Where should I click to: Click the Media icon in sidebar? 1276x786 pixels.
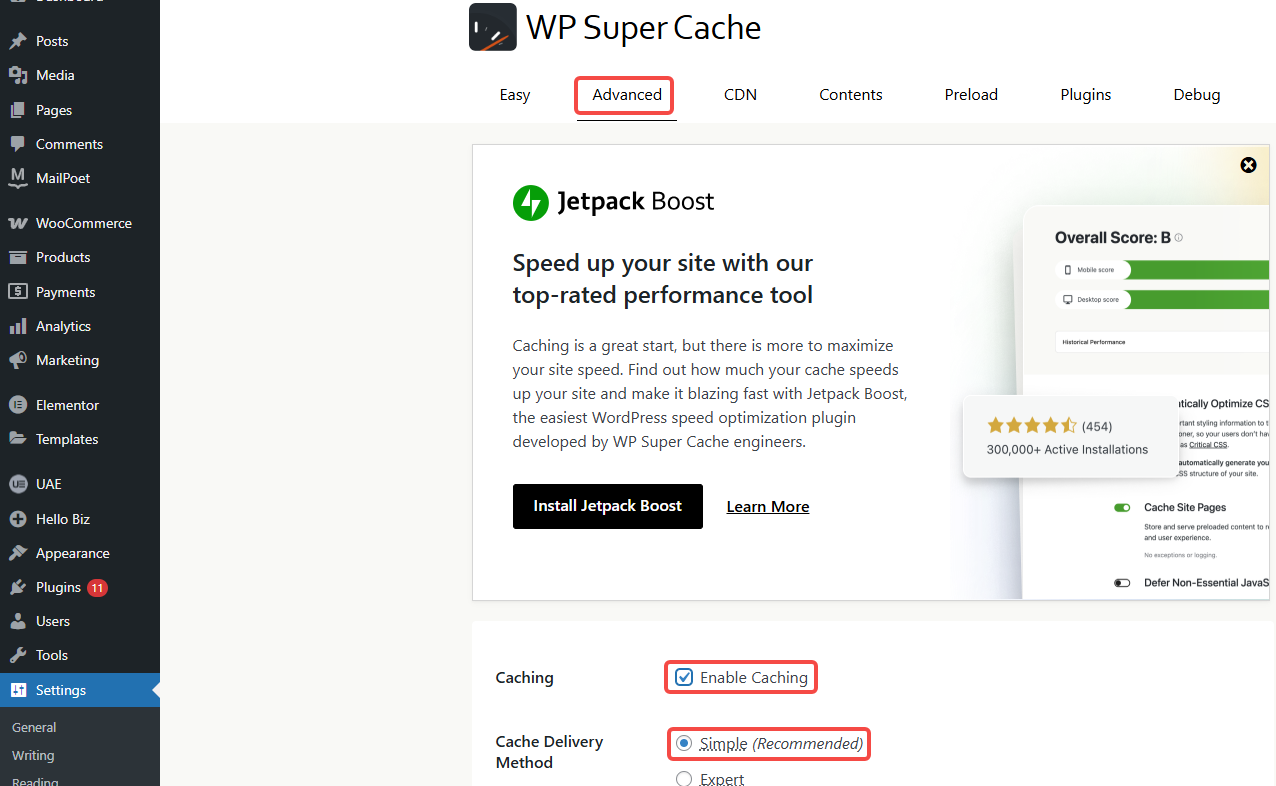17,75
